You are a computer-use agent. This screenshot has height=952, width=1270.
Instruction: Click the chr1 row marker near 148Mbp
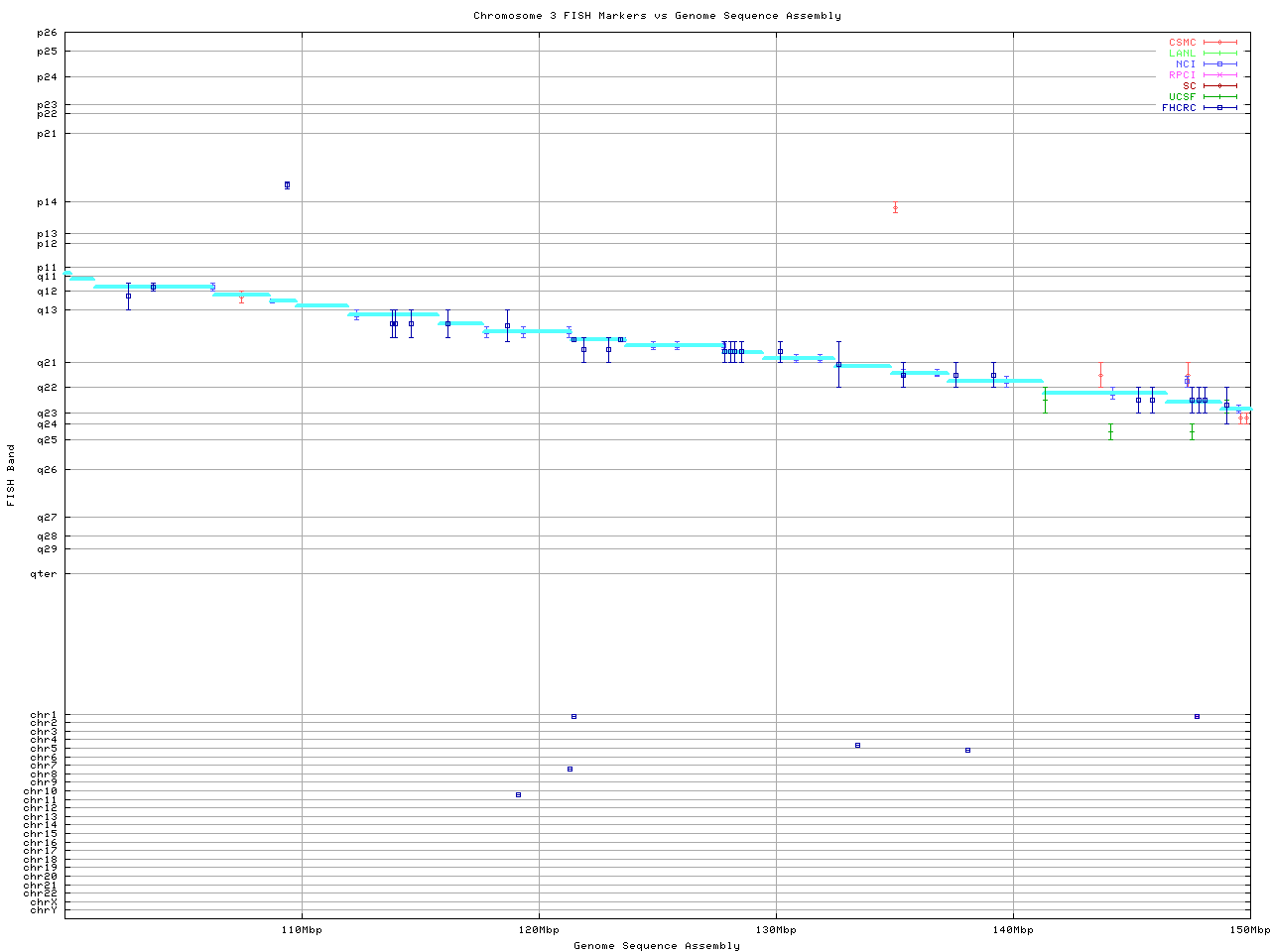click(1197, 716)
